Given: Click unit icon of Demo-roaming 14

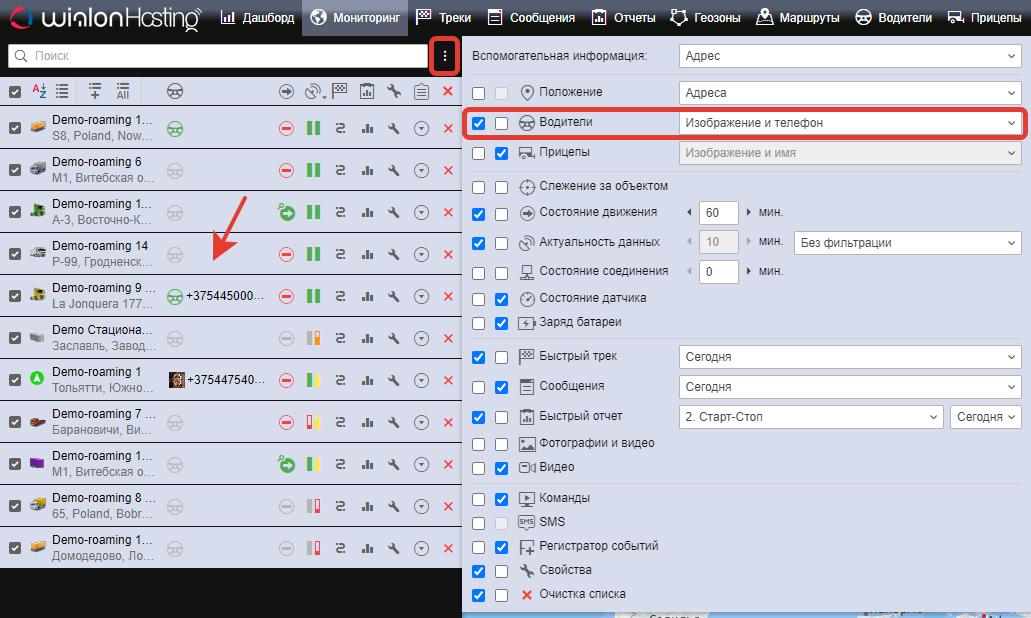Looking at the screenshot, I should pos(37,253).
